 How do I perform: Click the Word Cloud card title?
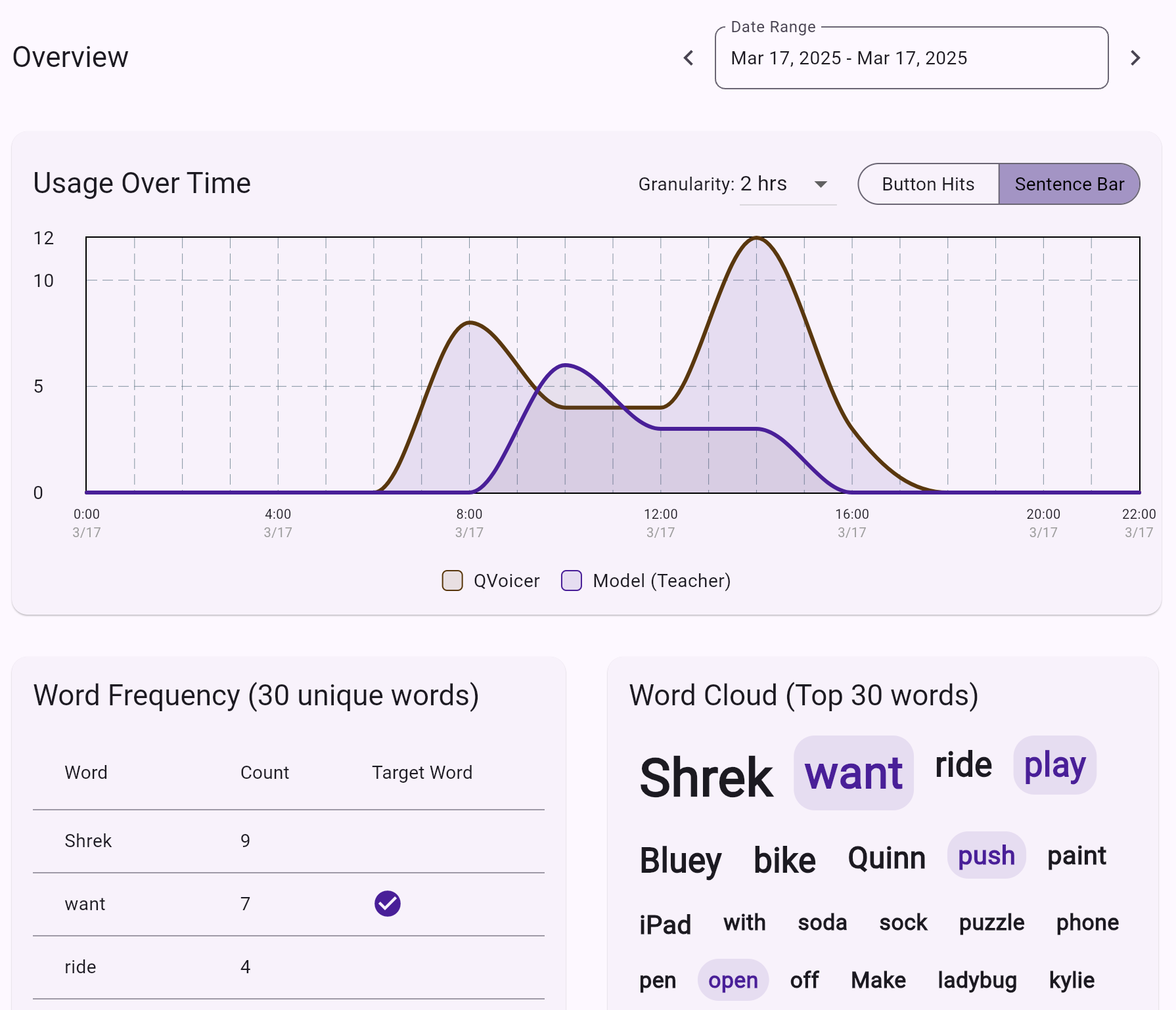tap(804, 695)
